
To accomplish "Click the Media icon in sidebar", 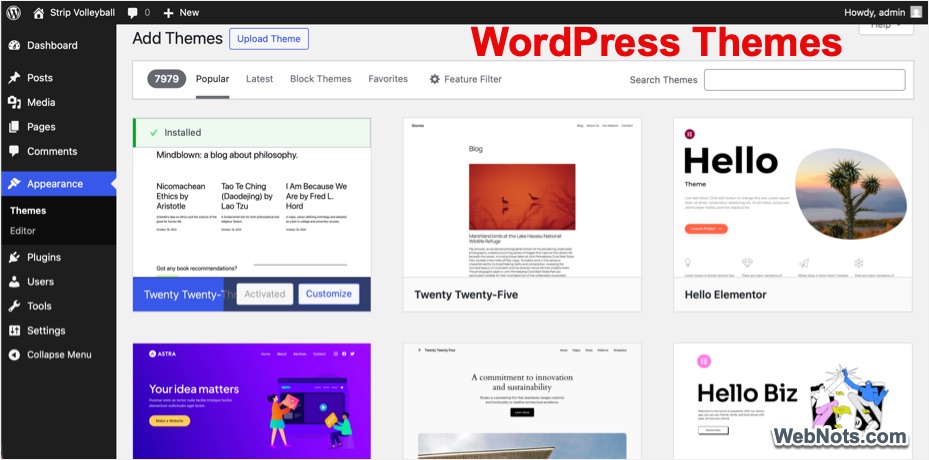I will 14,103.
